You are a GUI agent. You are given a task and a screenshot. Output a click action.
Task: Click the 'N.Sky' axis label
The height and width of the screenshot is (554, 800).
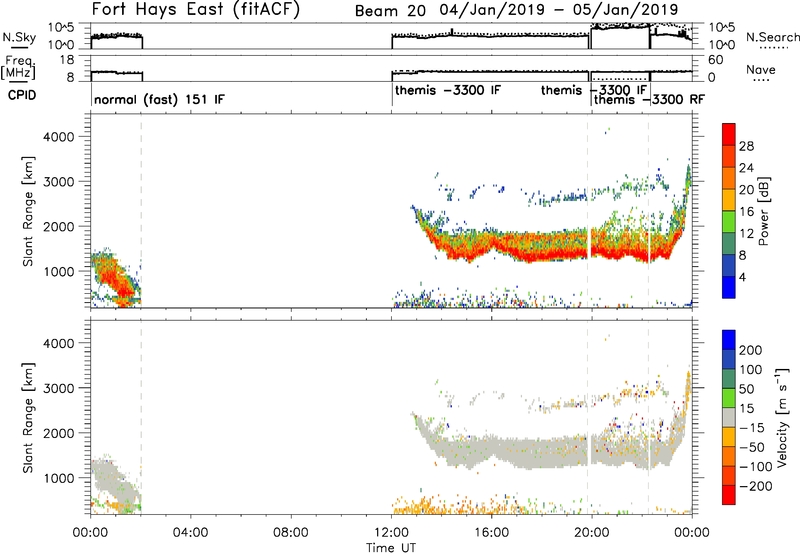[19, 37]
